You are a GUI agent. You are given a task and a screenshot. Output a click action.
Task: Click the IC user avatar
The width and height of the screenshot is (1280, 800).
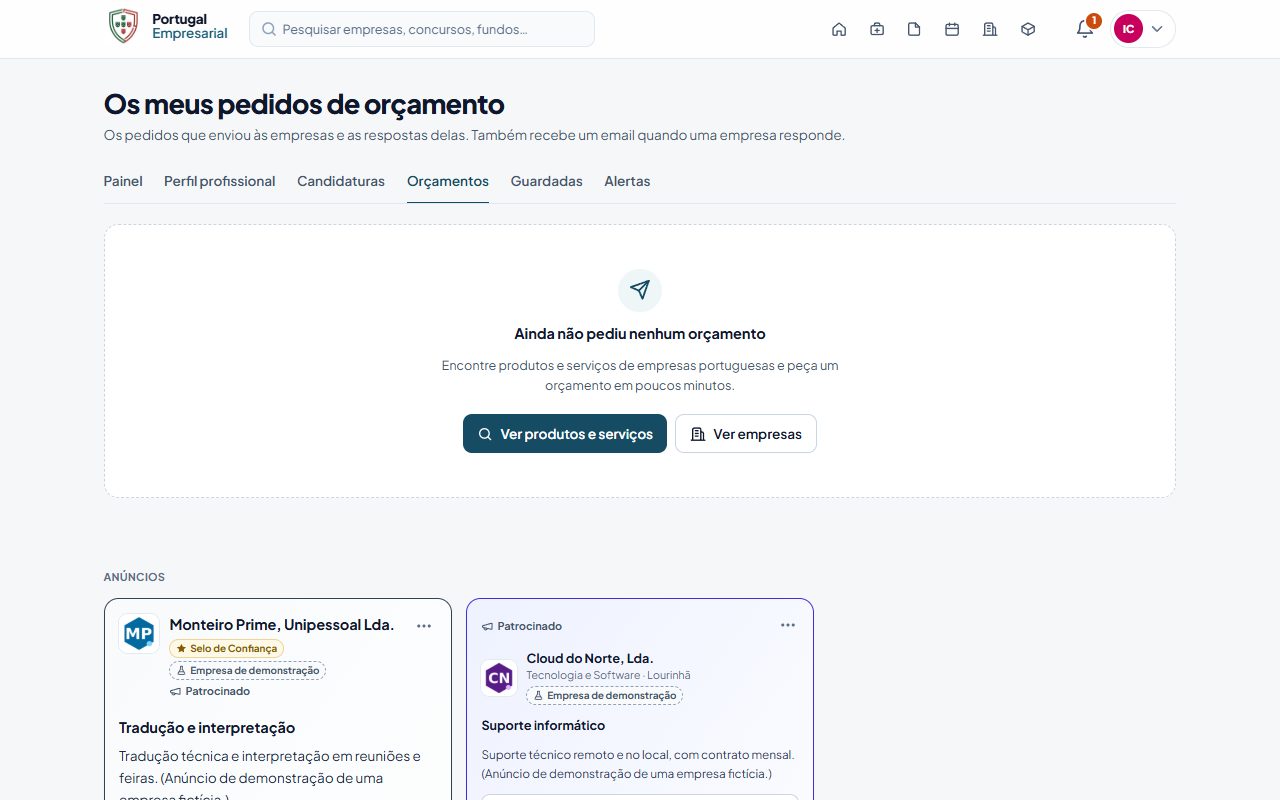1128,29
